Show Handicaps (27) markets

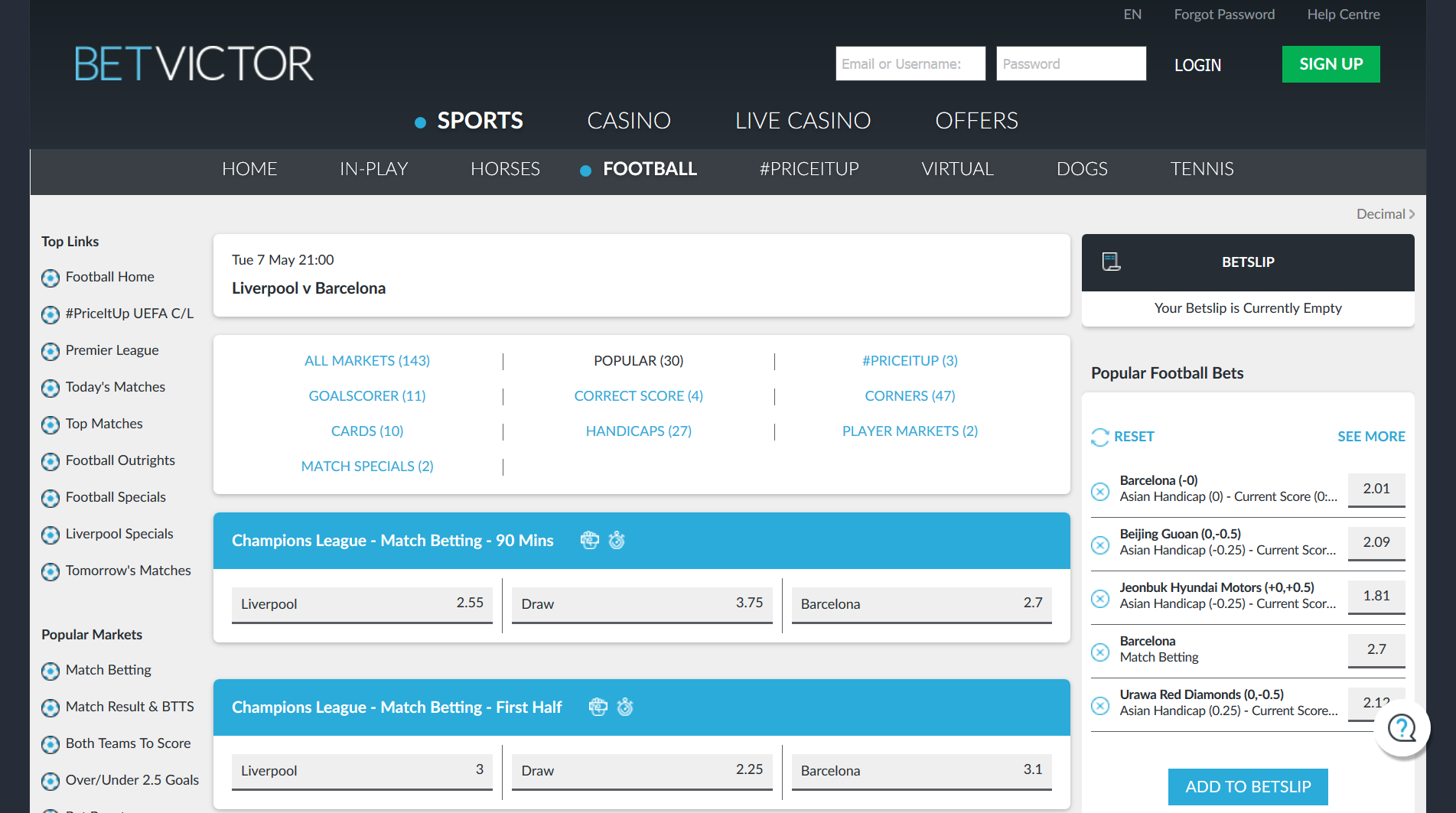(x=639, y=431)
